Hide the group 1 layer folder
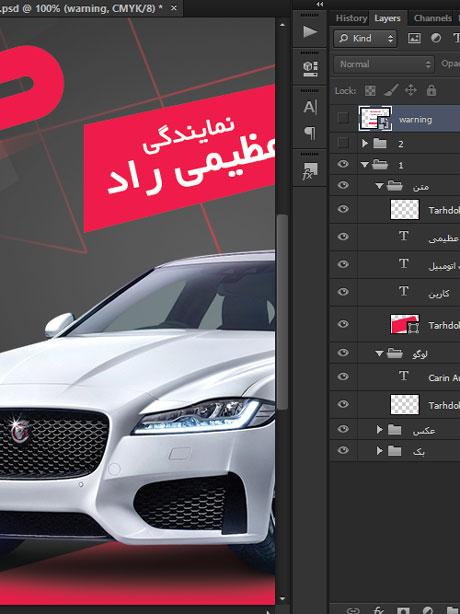The image size is (460, 614). [343, 164]
